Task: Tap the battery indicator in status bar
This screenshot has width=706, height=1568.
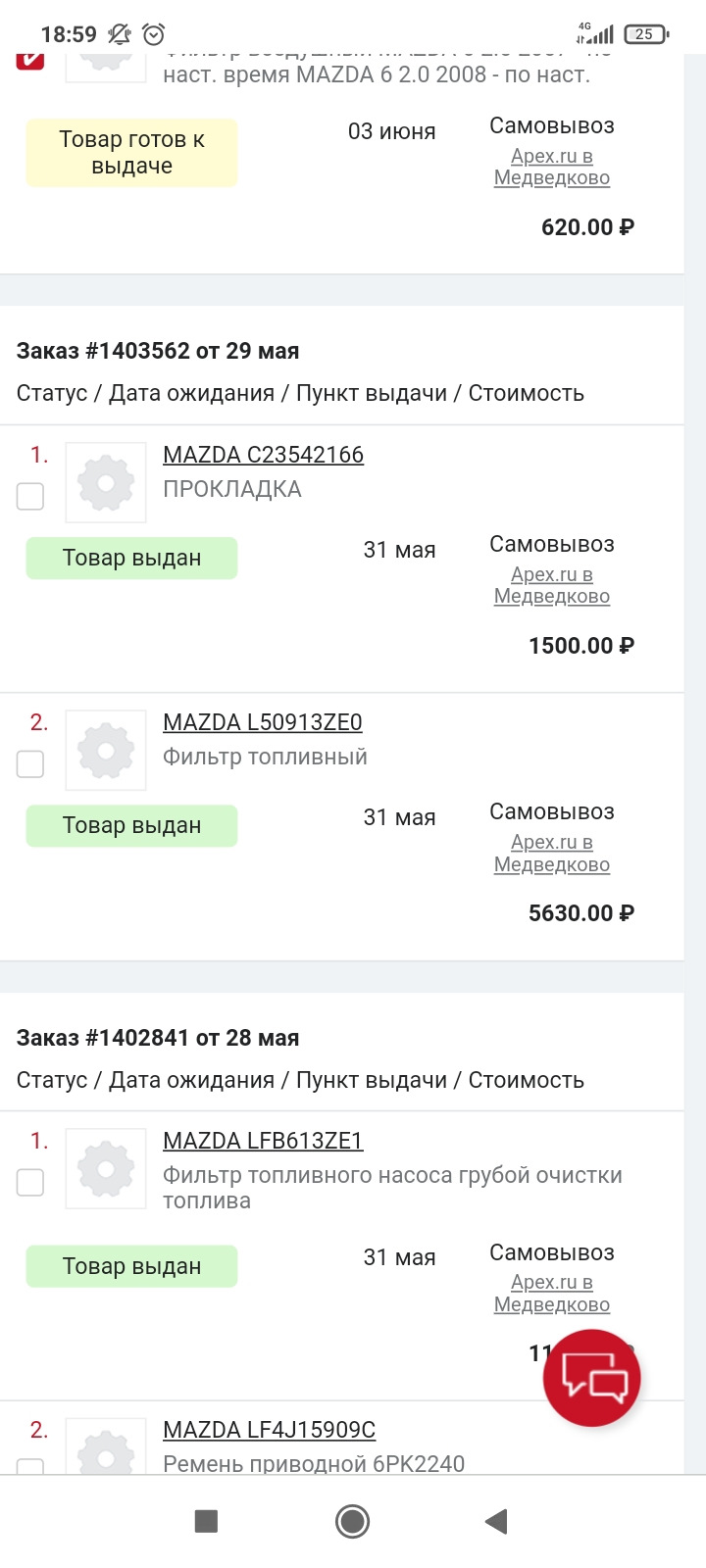Action: [x=645, y=34]
